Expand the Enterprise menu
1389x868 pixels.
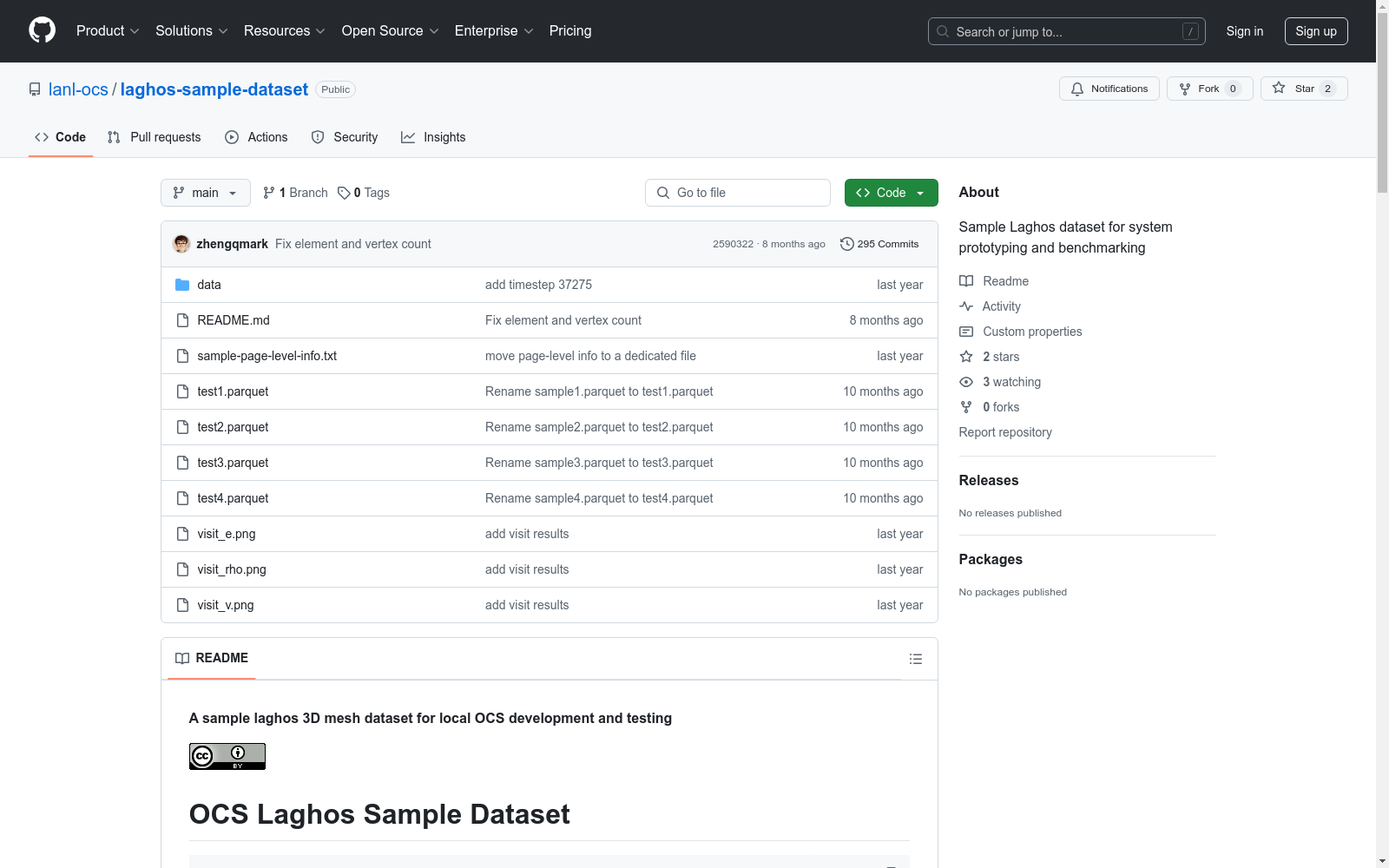[x=494, y=31]
